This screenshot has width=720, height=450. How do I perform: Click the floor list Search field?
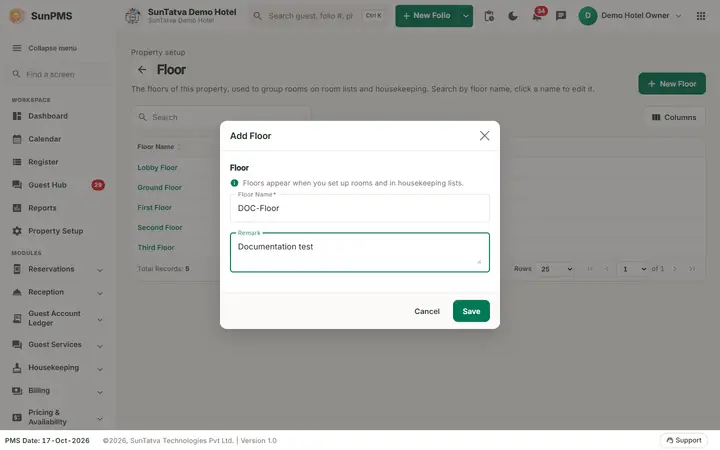point(221,117)
